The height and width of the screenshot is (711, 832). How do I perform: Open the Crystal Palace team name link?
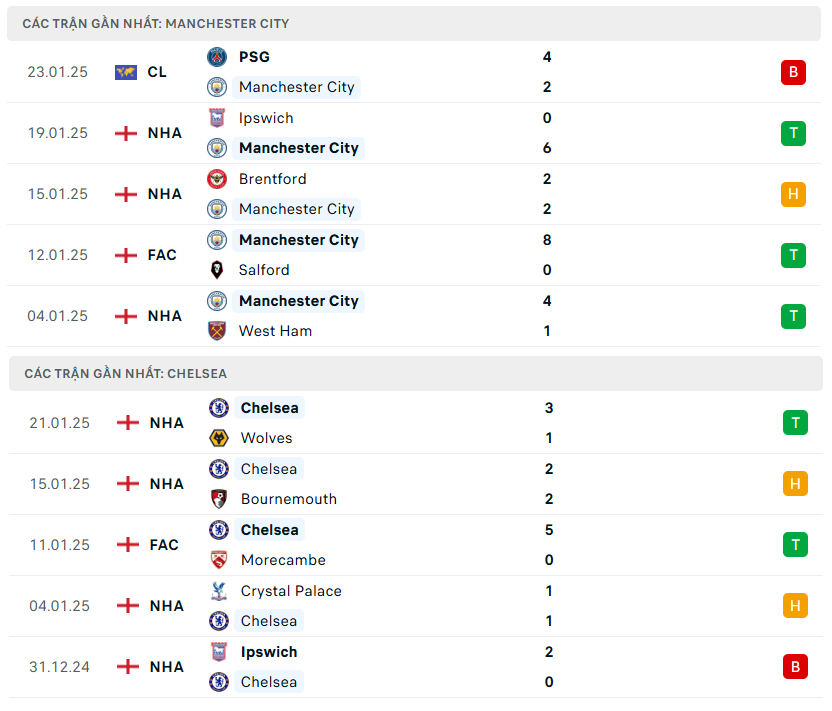click(x=291, y=591)
